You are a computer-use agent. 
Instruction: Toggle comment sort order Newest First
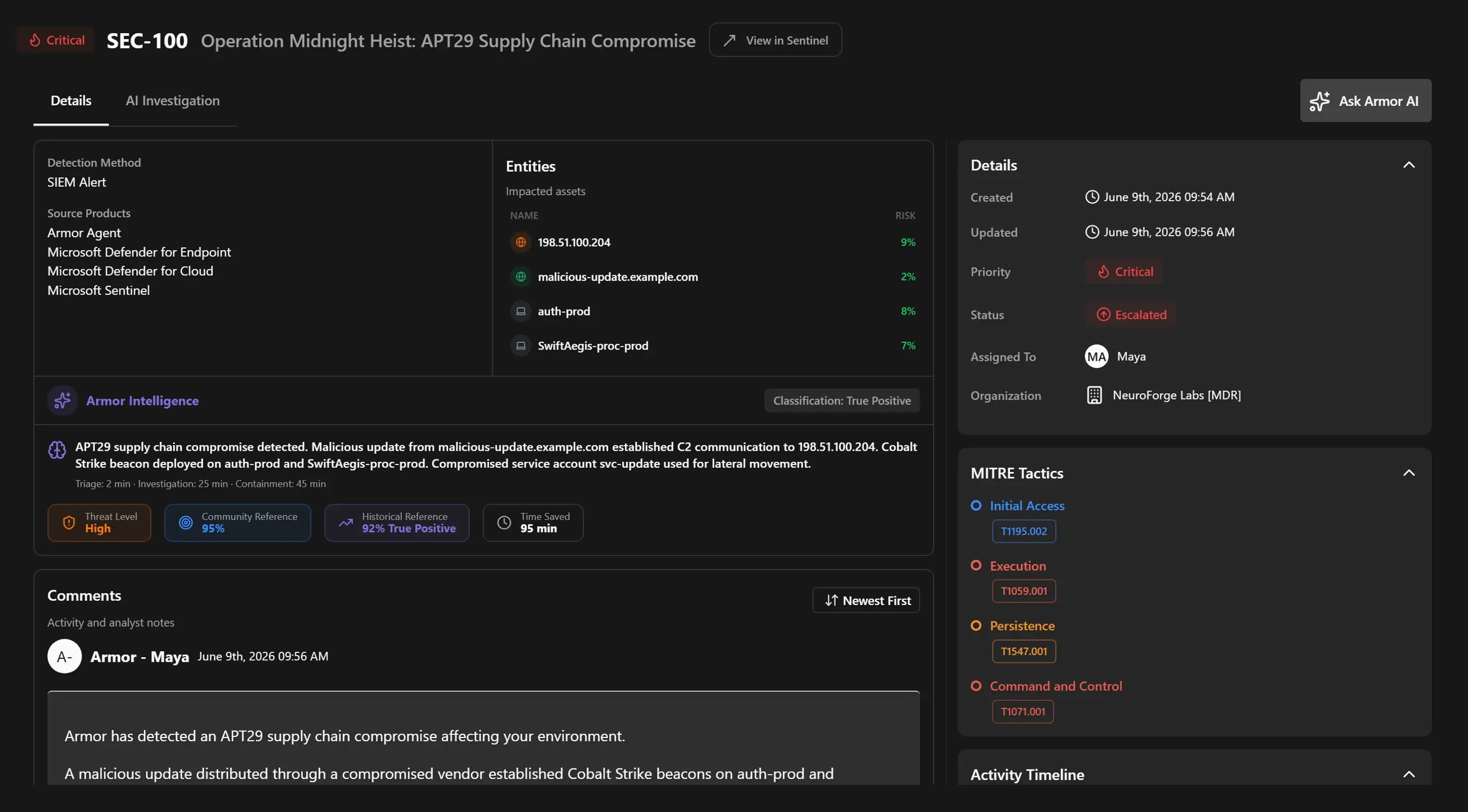pyautogui.click(x=865, y=601)
